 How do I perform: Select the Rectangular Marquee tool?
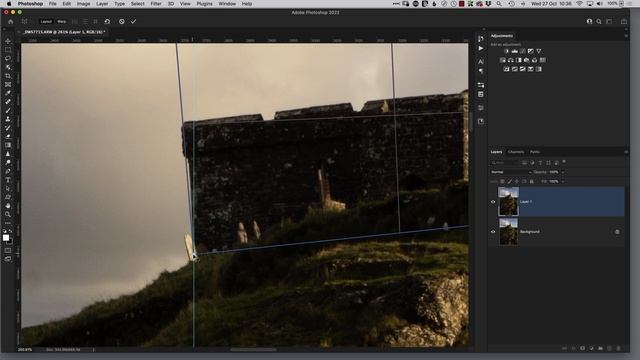[8, 50]
